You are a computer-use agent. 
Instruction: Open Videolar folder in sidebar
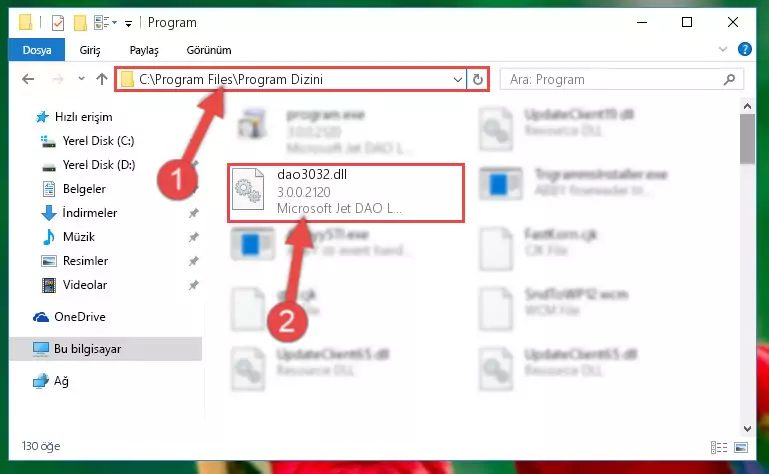(84, 285)
